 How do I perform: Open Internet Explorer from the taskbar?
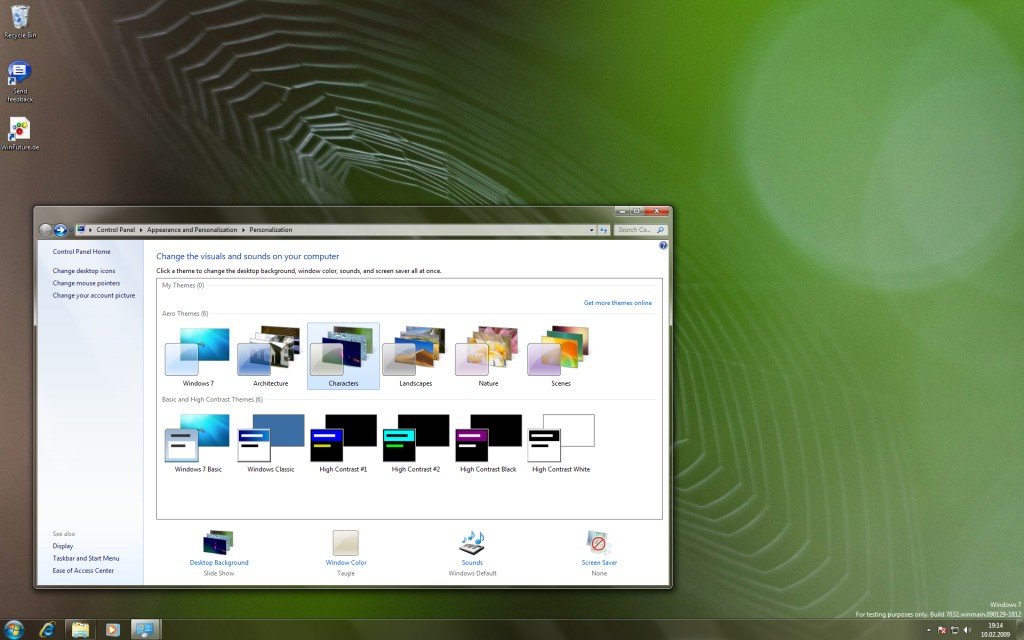[x=47, y=629]
